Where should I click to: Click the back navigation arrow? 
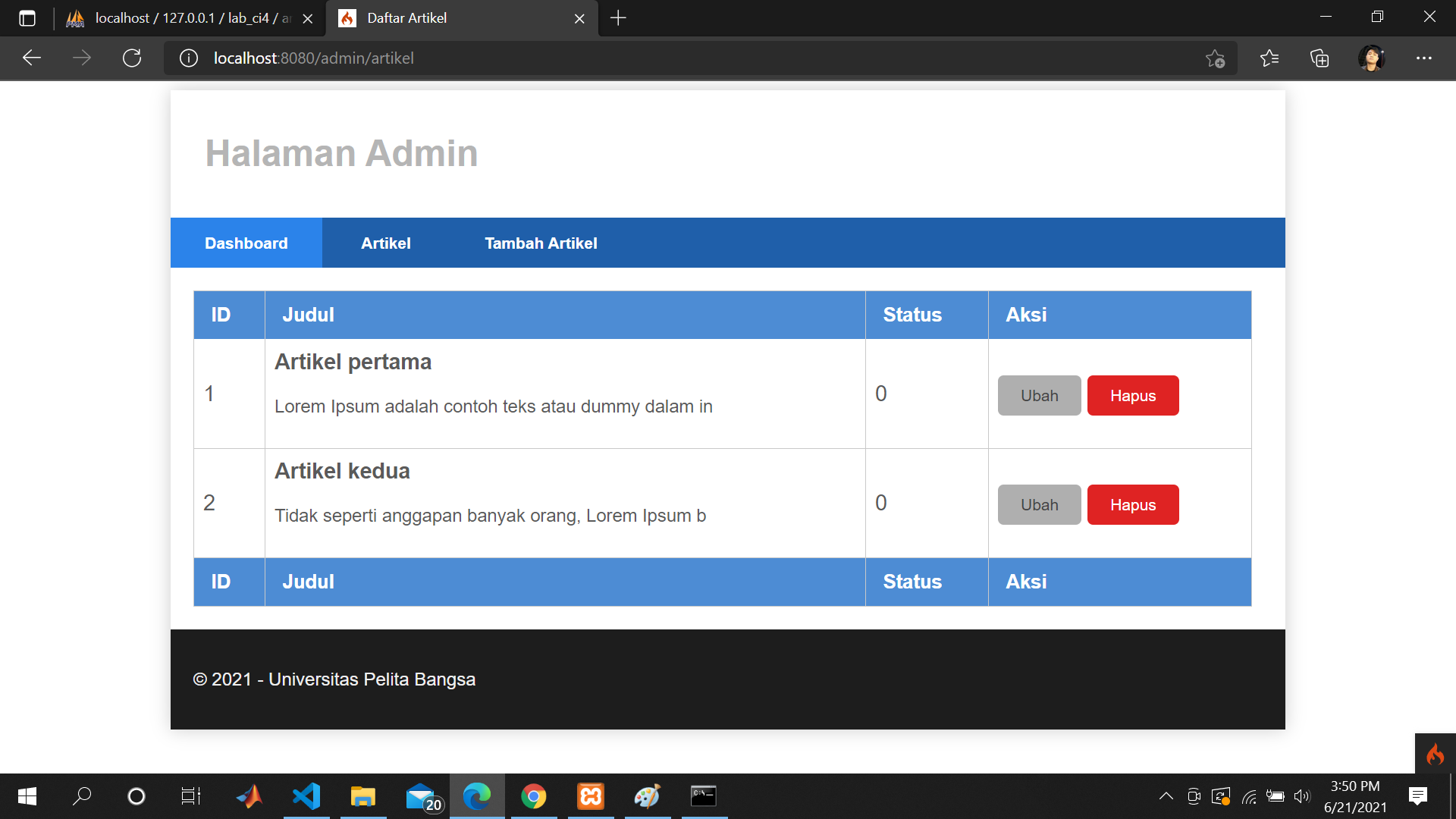coord(31,58)
